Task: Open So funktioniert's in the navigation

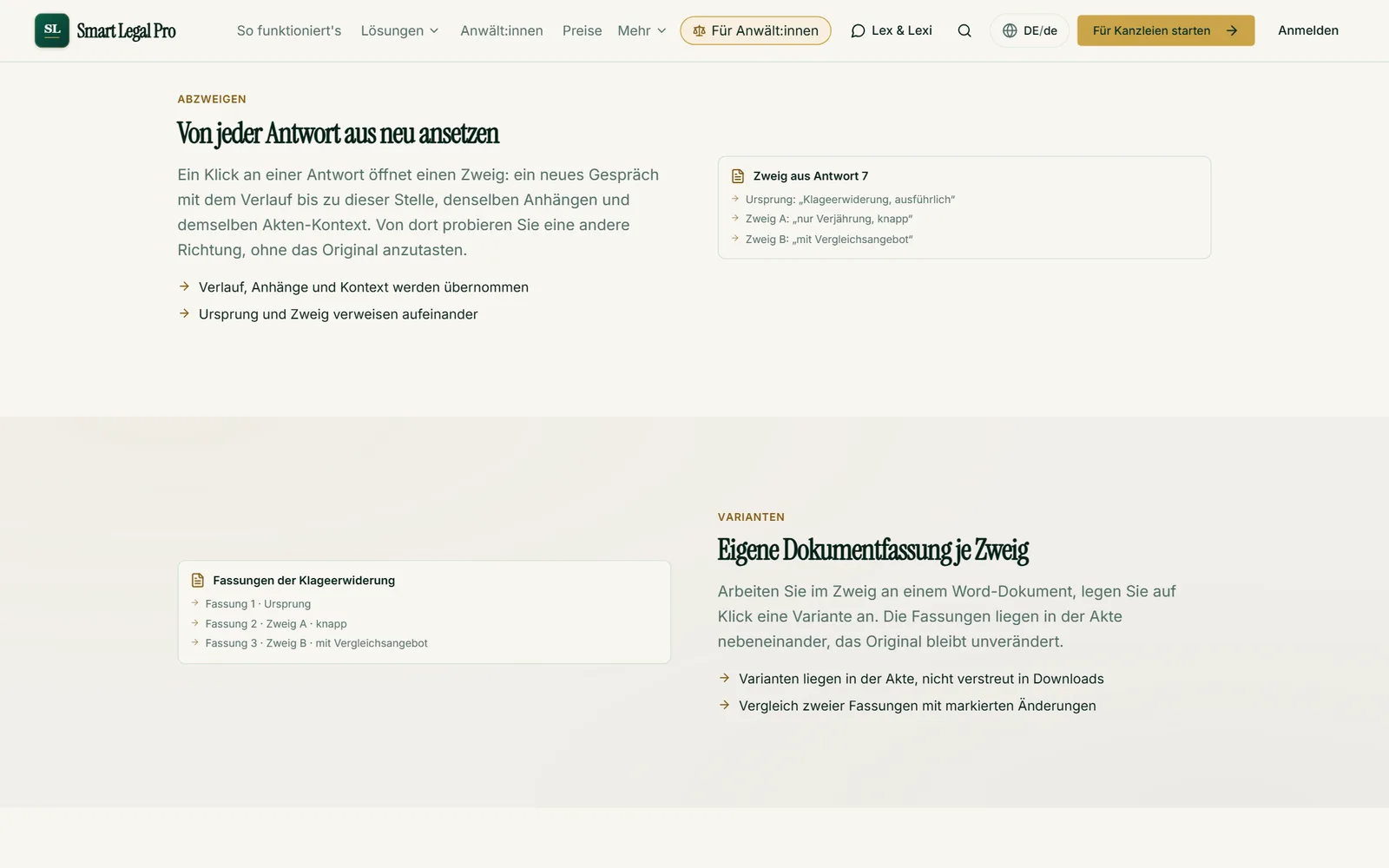Action: coord(289,30)
